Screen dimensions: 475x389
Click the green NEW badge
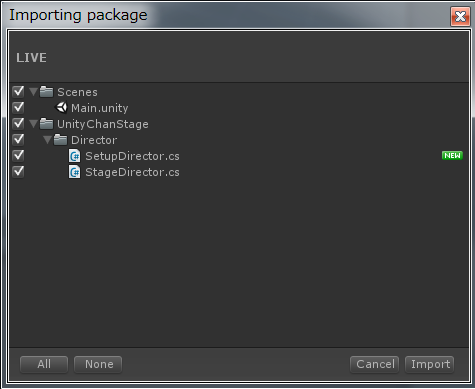point(452,155)
